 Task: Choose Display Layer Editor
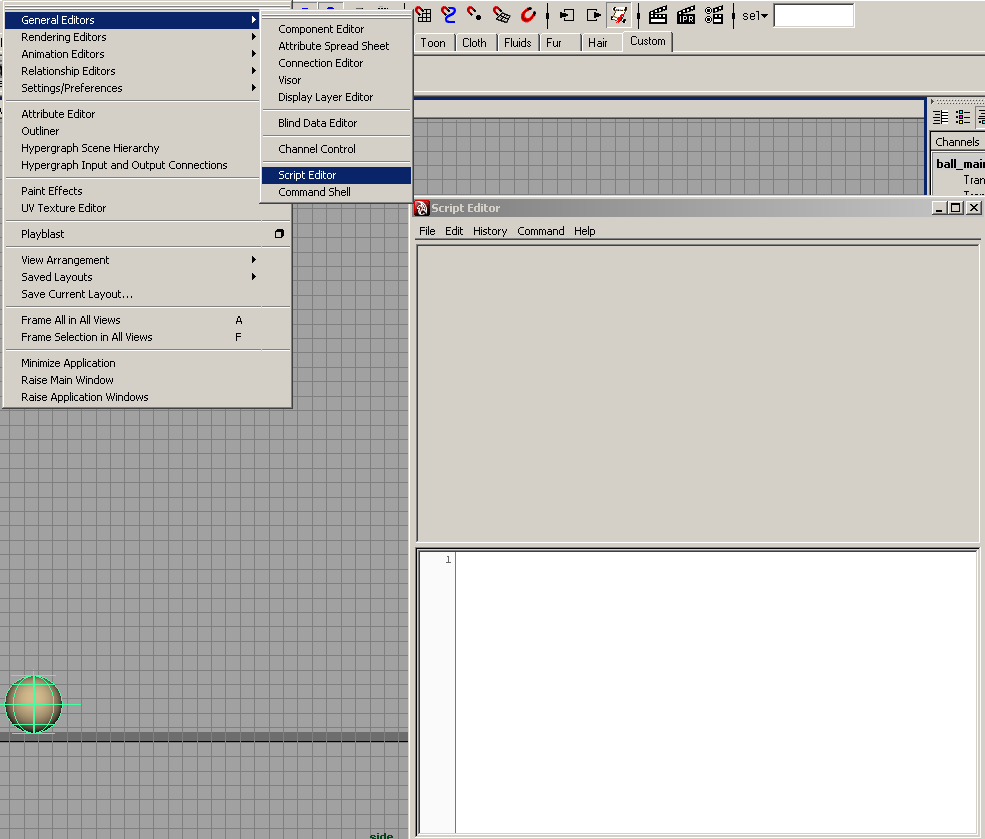[336, 97]
